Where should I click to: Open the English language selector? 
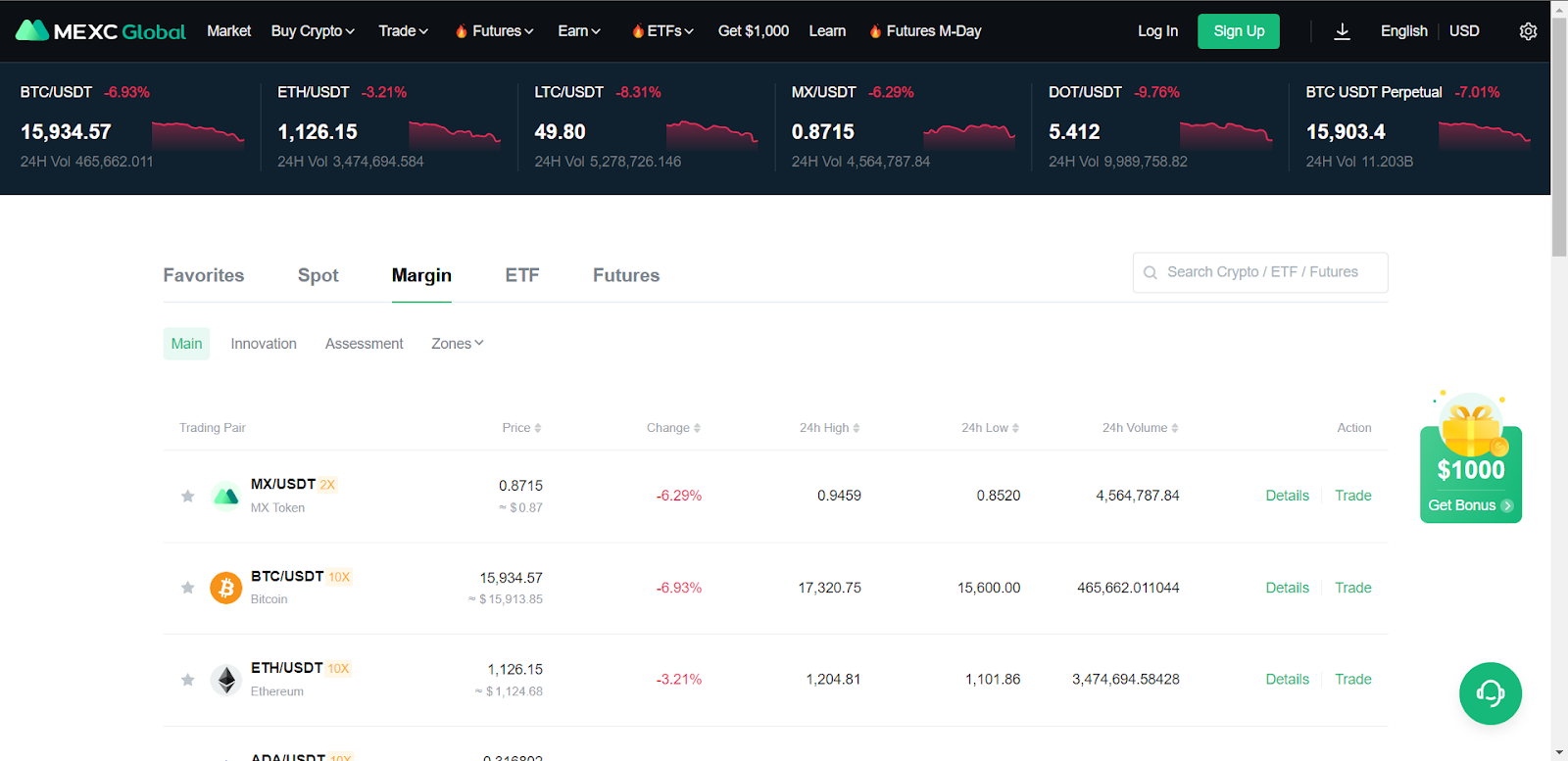(x=1404, y=31)
